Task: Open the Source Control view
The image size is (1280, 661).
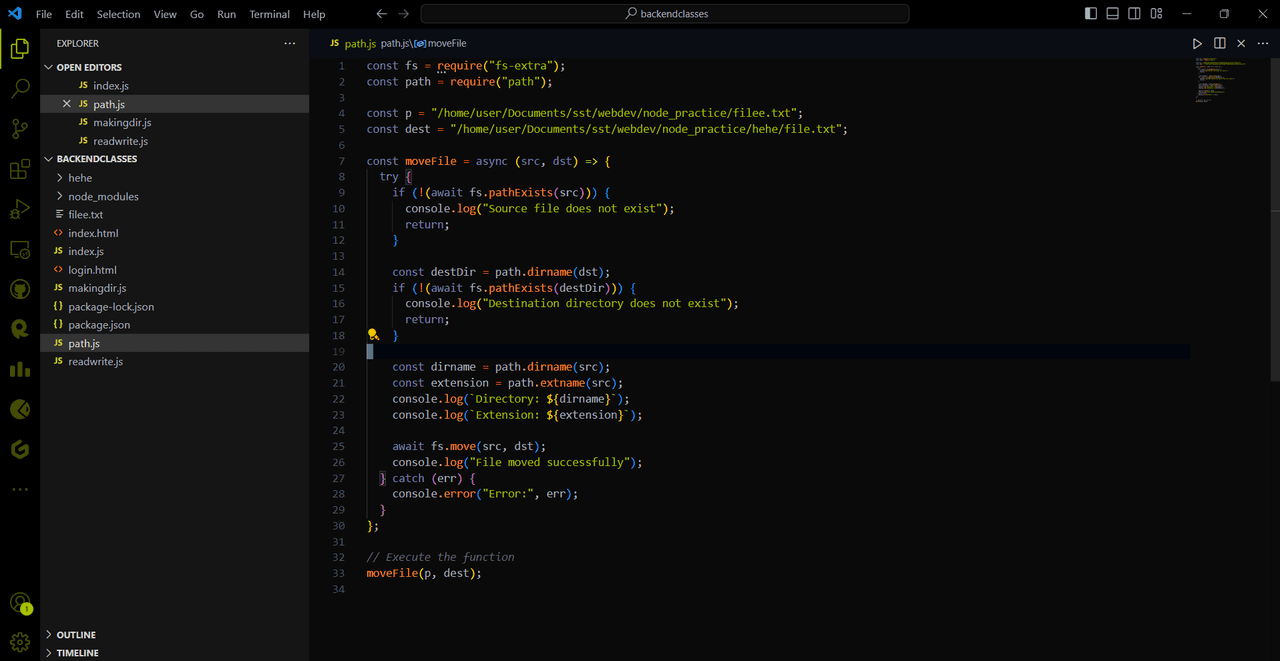Action: coord(20,129)
